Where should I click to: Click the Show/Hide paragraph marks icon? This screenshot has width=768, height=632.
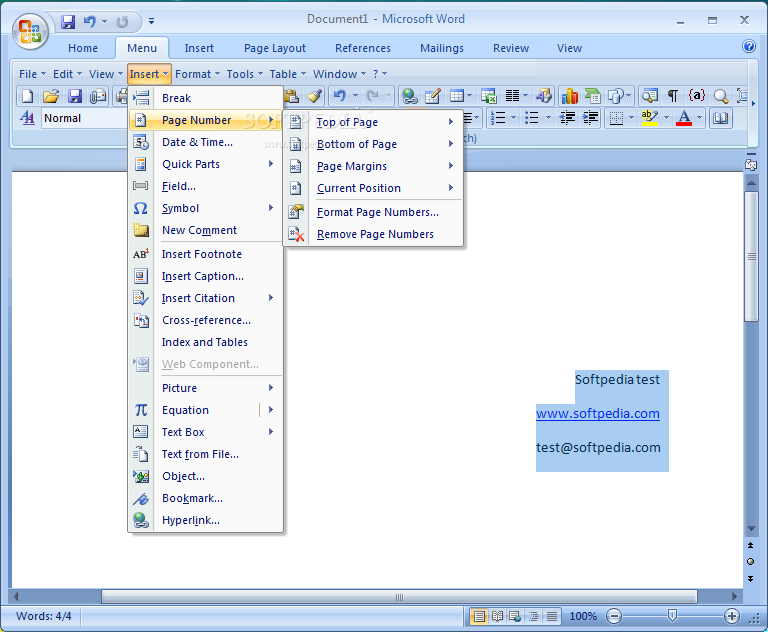[673, 96]
